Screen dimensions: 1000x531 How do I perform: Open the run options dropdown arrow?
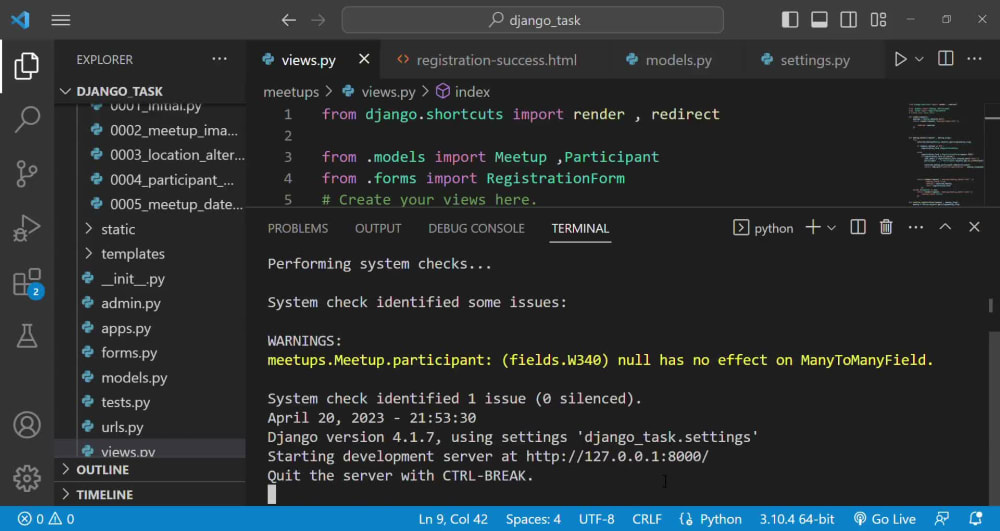point(919,59)
